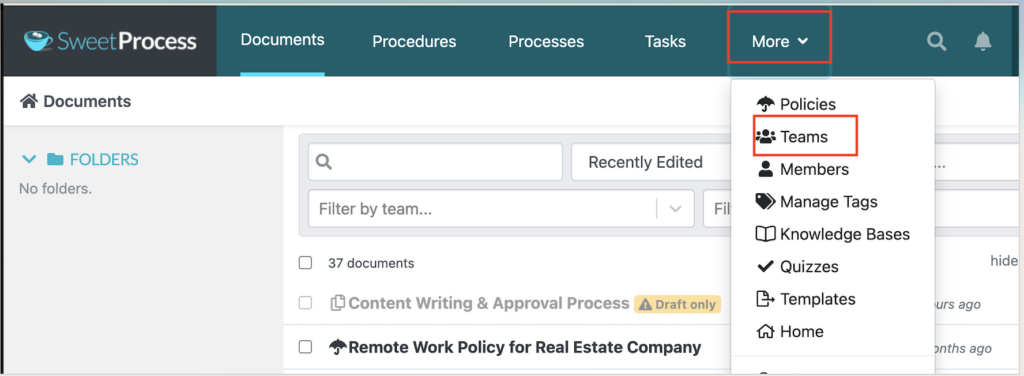The width and height of the screenshot is (1024, 376).
Task: Click the Quizzes checkmark icon
Action: click(765, 266)
